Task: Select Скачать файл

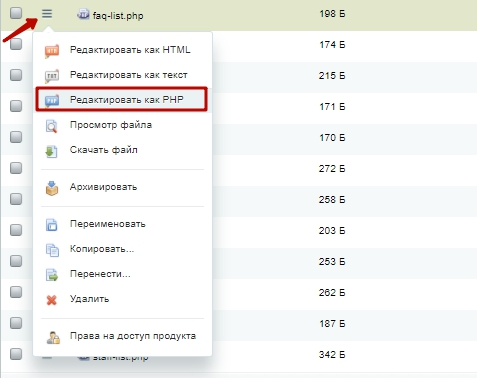Action: coord(103,150)
